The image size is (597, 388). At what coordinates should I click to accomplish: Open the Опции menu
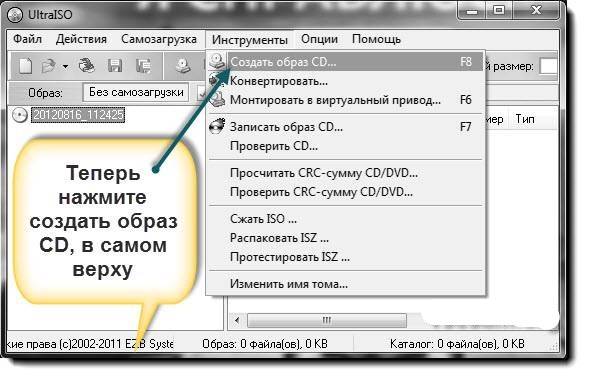click(319, 39)
